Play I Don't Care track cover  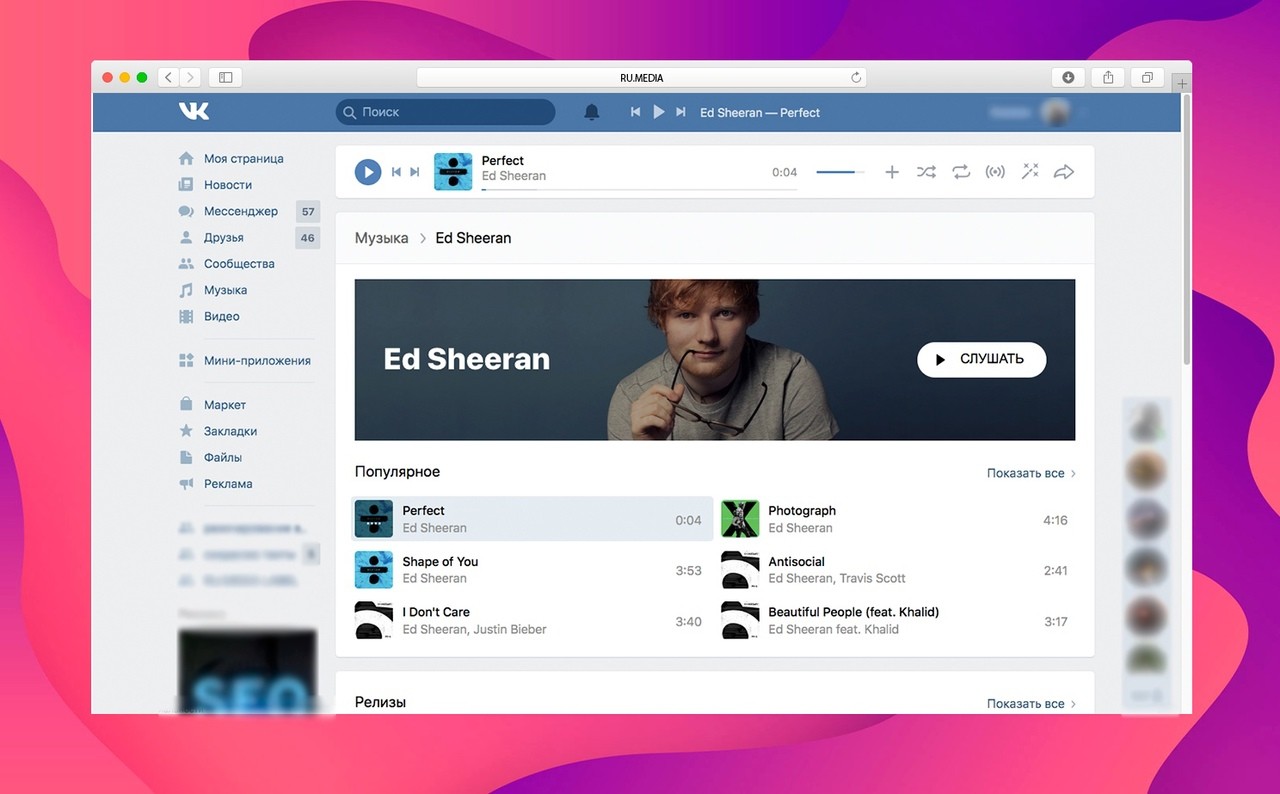tap(374, 620)
